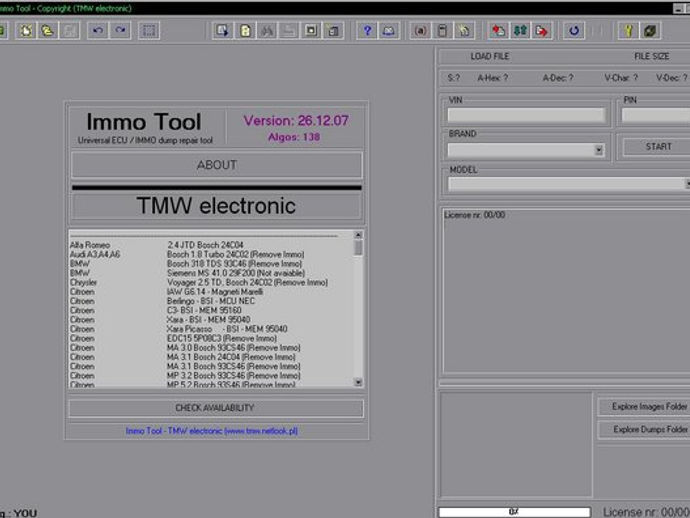Click the FILE SIZE header
This screenshot has height=518, width=690.
tap(651, 56)
